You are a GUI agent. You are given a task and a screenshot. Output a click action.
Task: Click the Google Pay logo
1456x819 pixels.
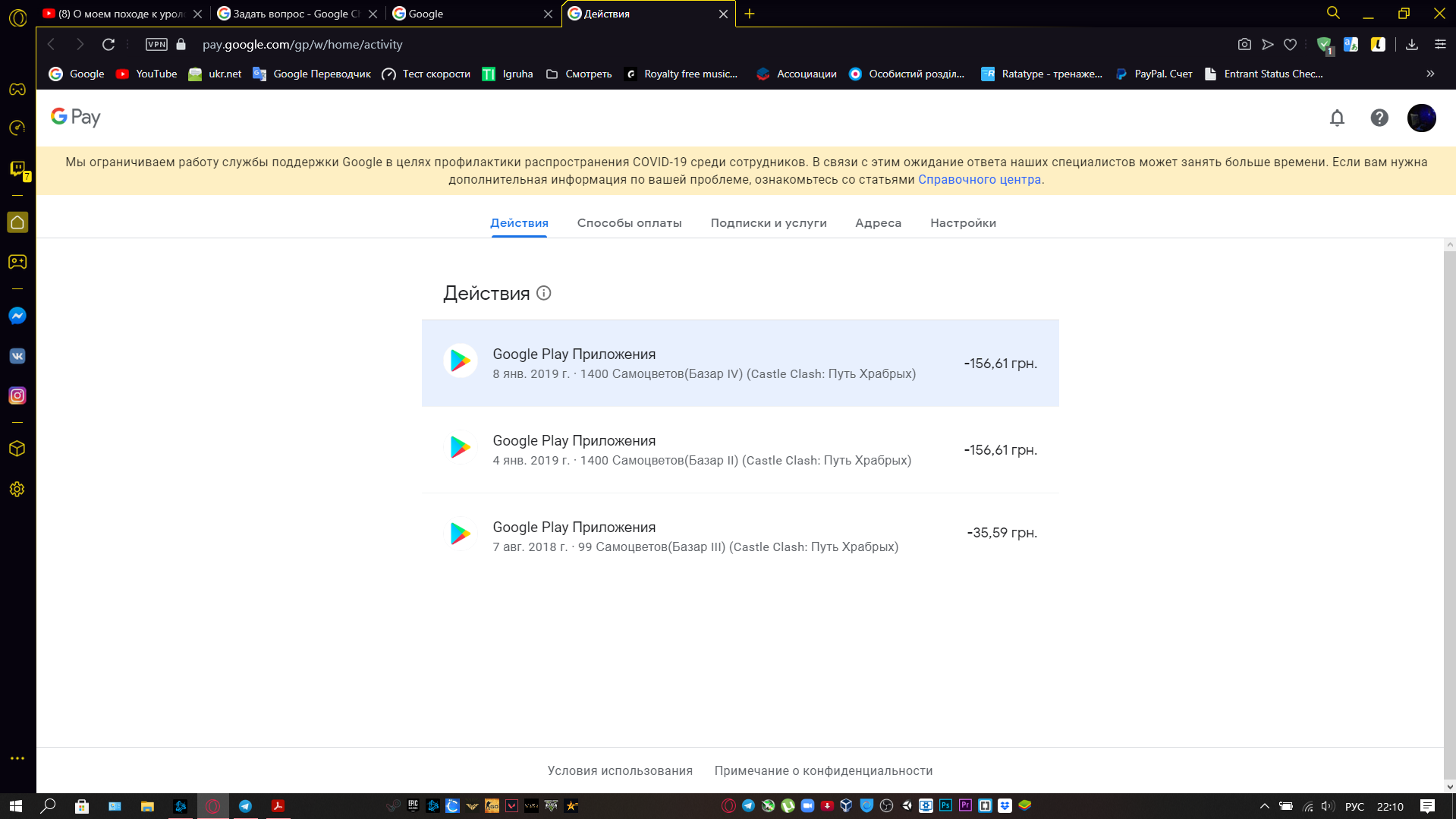click(x=75, y=117)
